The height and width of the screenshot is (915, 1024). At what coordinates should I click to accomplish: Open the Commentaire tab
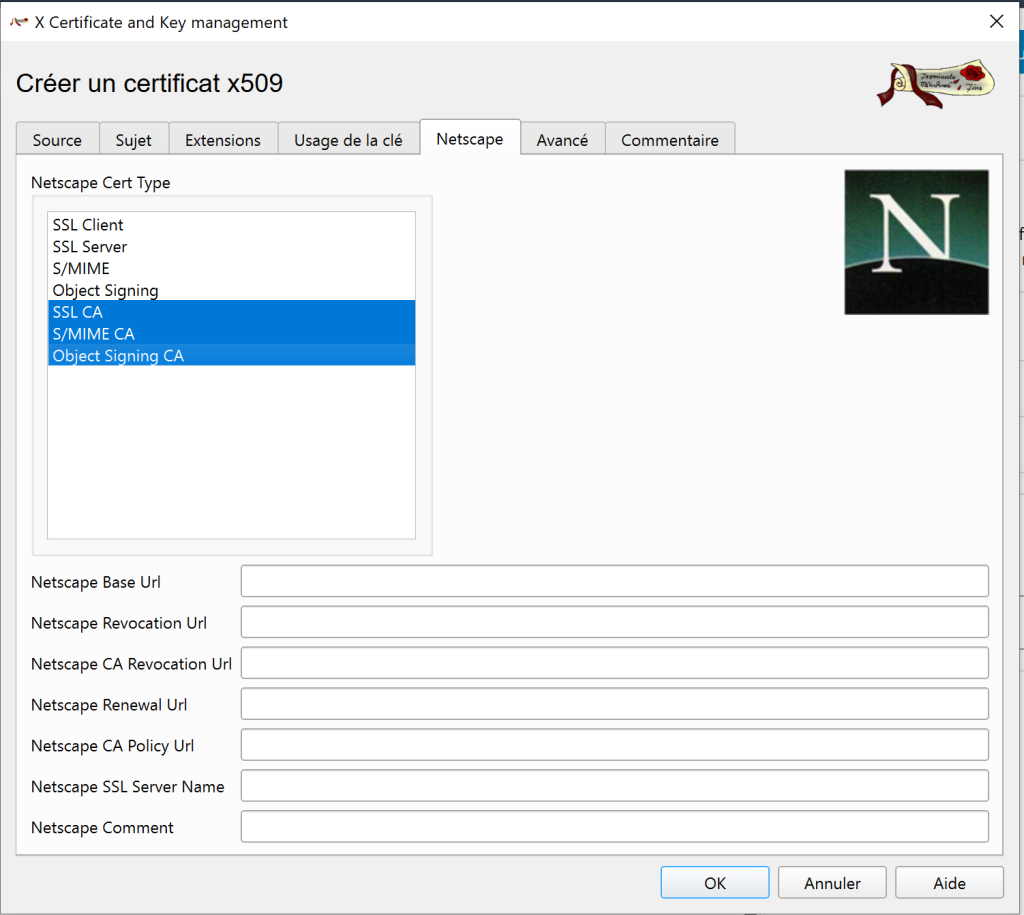pyautogui.click(x=670, y=140)
